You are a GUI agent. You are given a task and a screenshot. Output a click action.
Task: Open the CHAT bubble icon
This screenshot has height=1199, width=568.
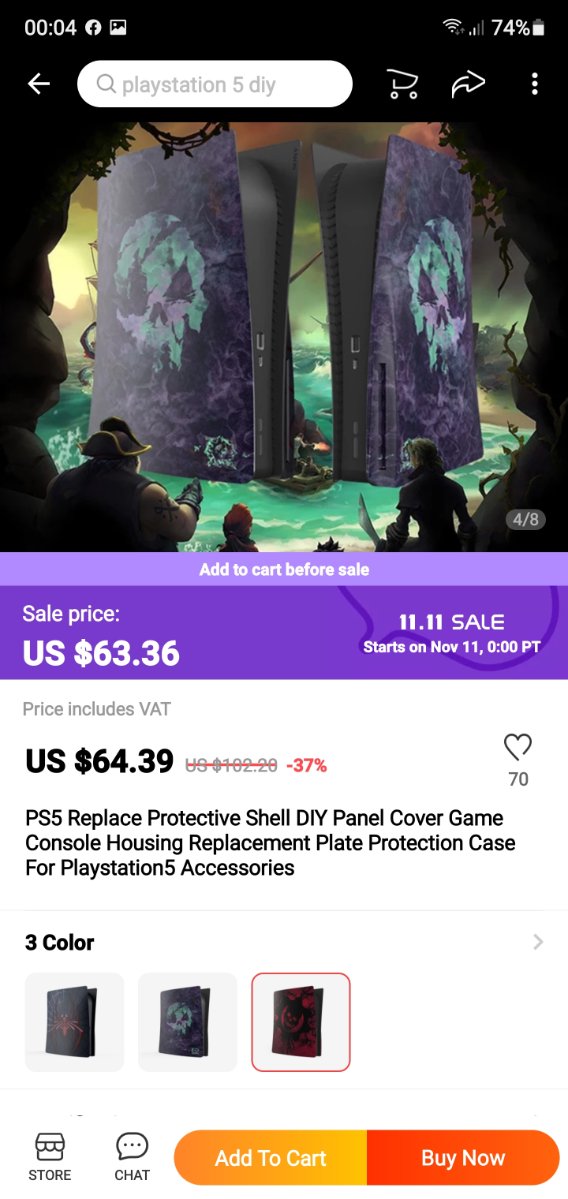pyautogui.click(x=132, y=1157)
